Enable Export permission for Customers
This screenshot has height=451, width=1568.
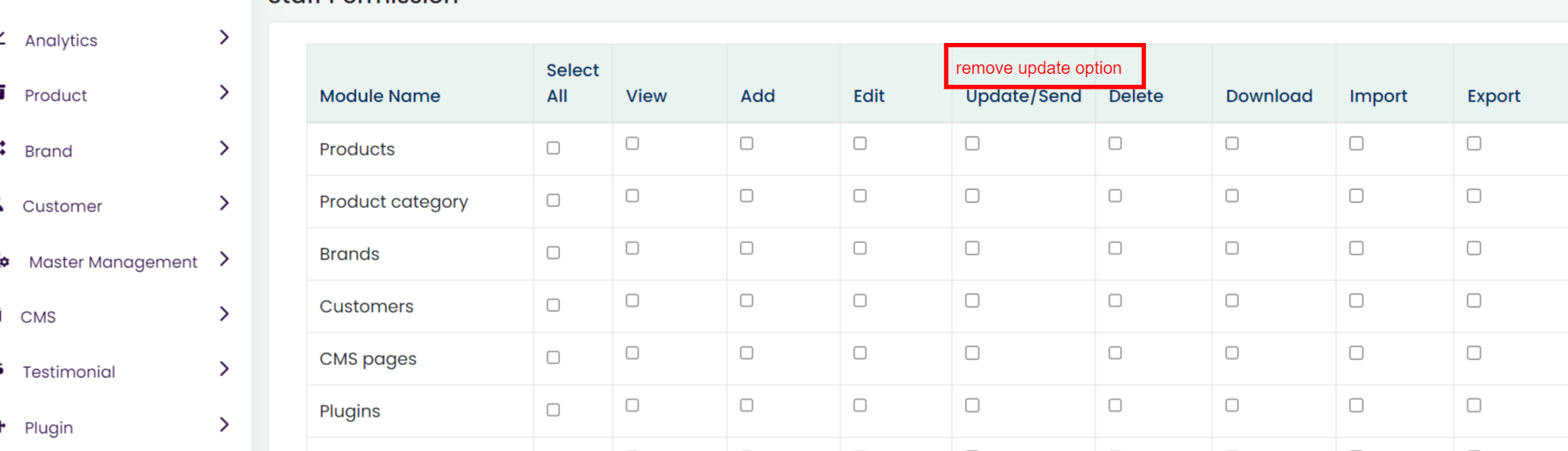(1474, 301)
